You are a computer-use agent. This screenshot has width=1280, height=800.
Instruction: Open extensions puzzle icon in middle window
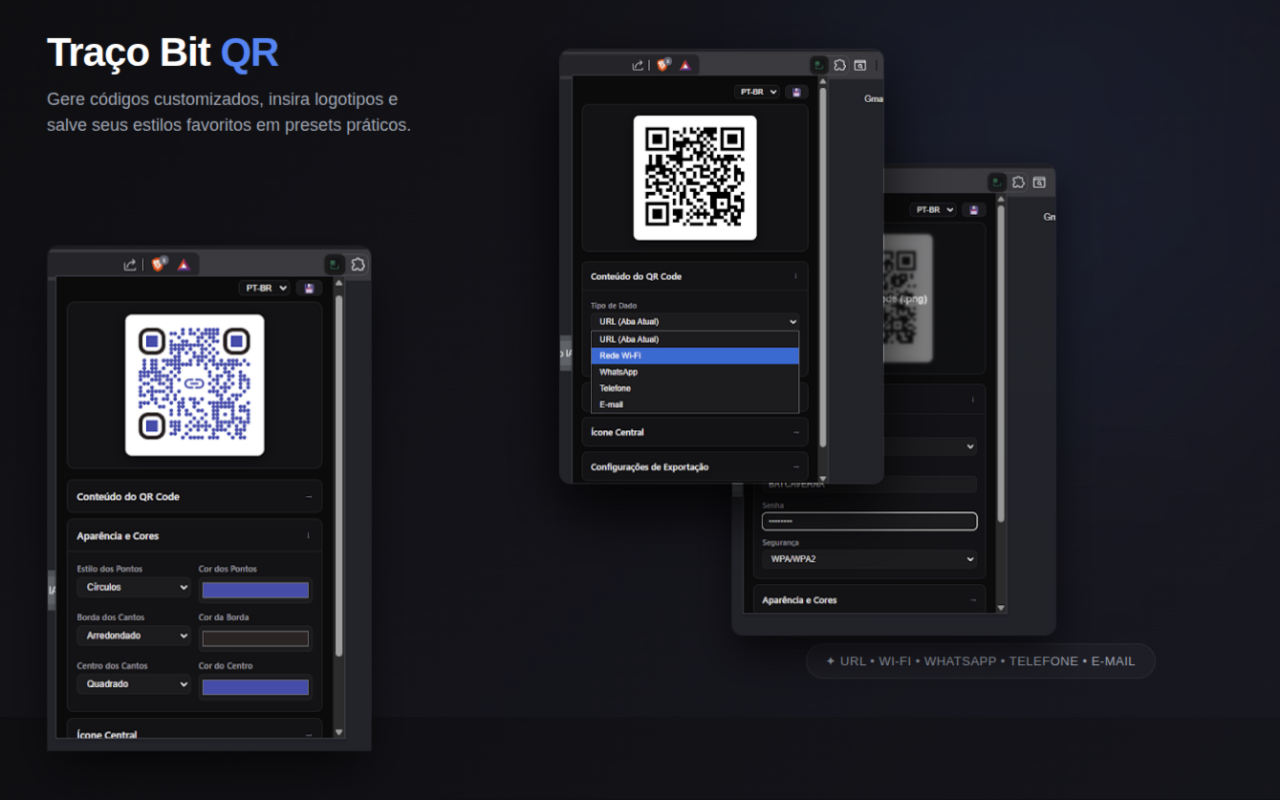coord(840,65)
